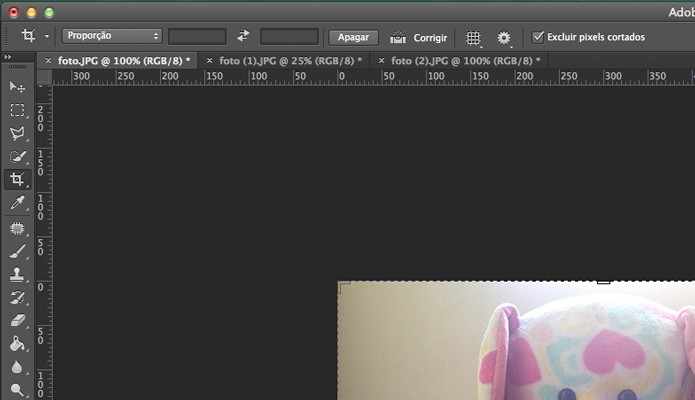Click the top edge crop handle
This screenshot has height=400, width=695.
click(603, 282)
